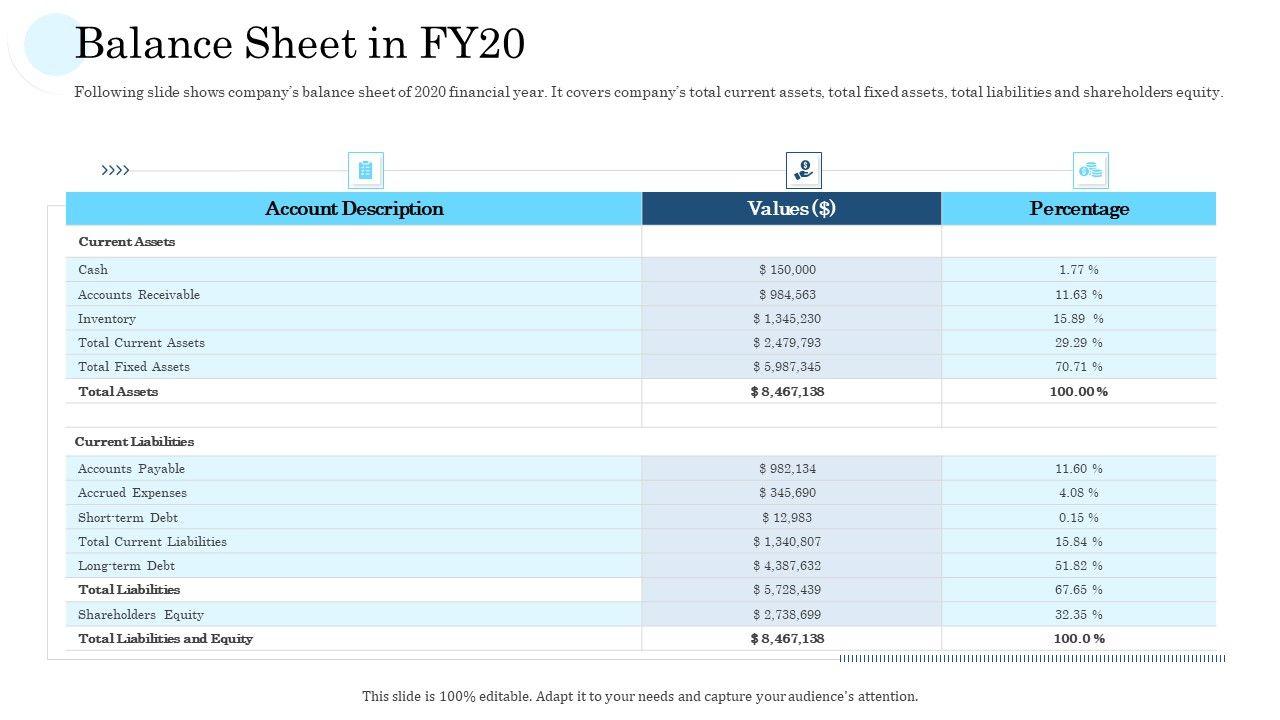This screenshot has height=720, width=1280.
Task: Click the Short-term Debt value $12,983
Action: click(787, 518)
